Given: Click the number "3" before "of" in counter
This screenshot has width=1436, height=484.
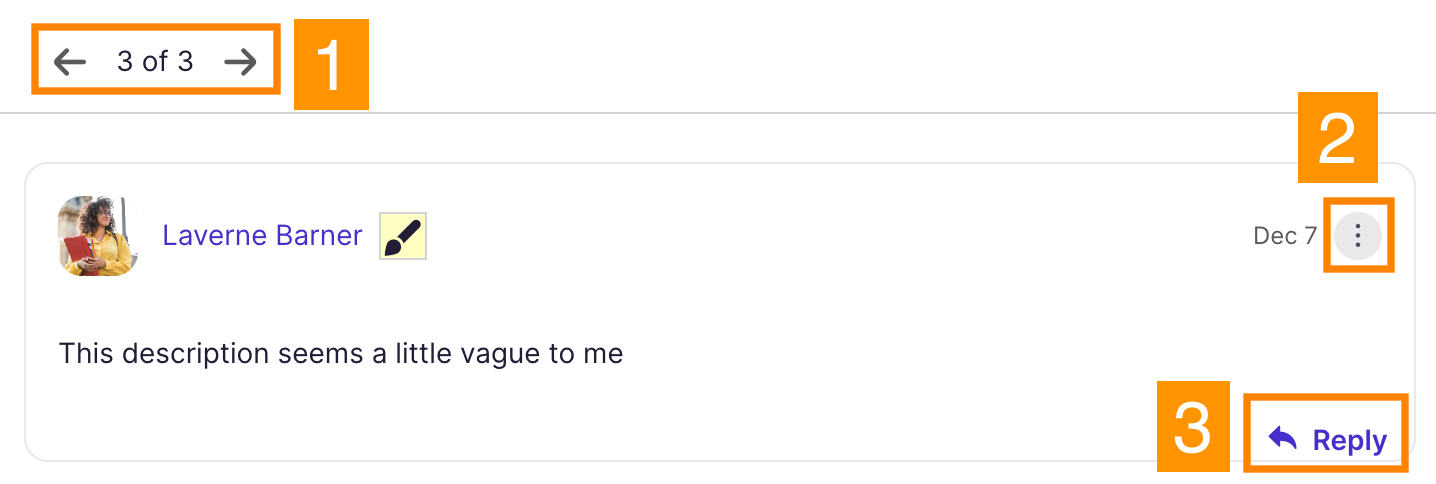Looking at the screenshot, I should click(x=125, y=62).
